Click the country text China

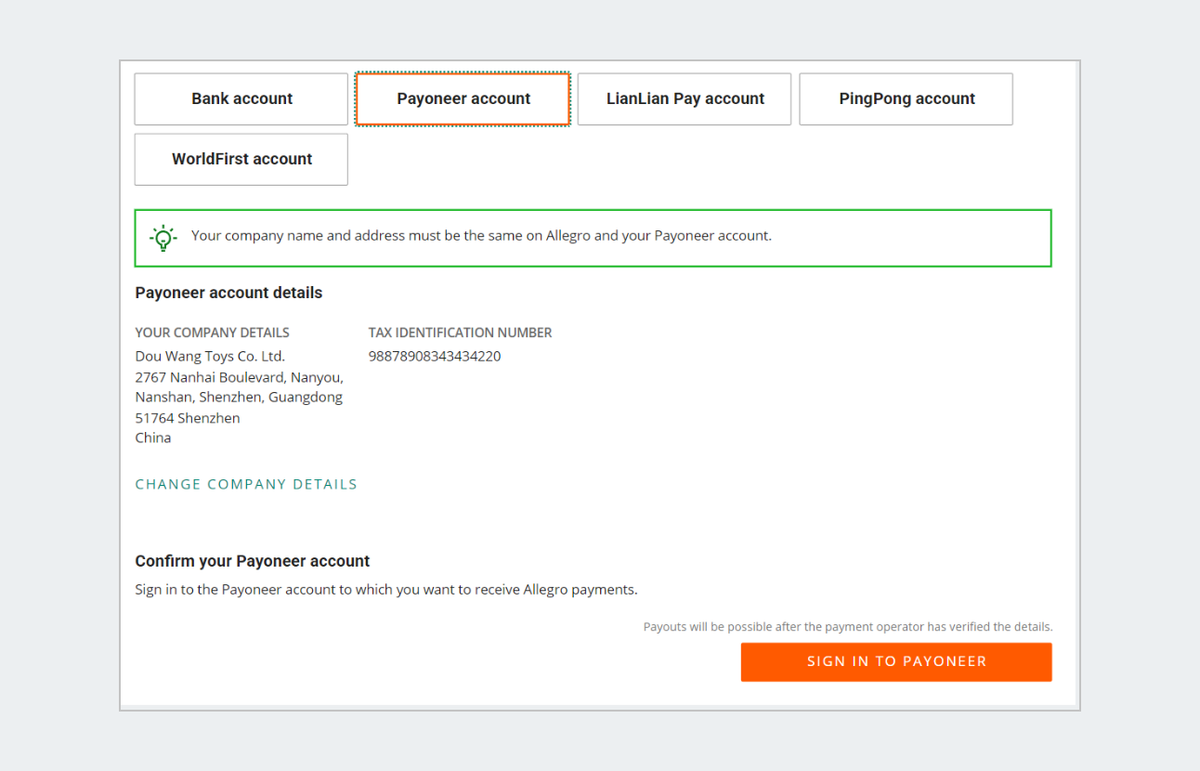[x=153, y=438]
